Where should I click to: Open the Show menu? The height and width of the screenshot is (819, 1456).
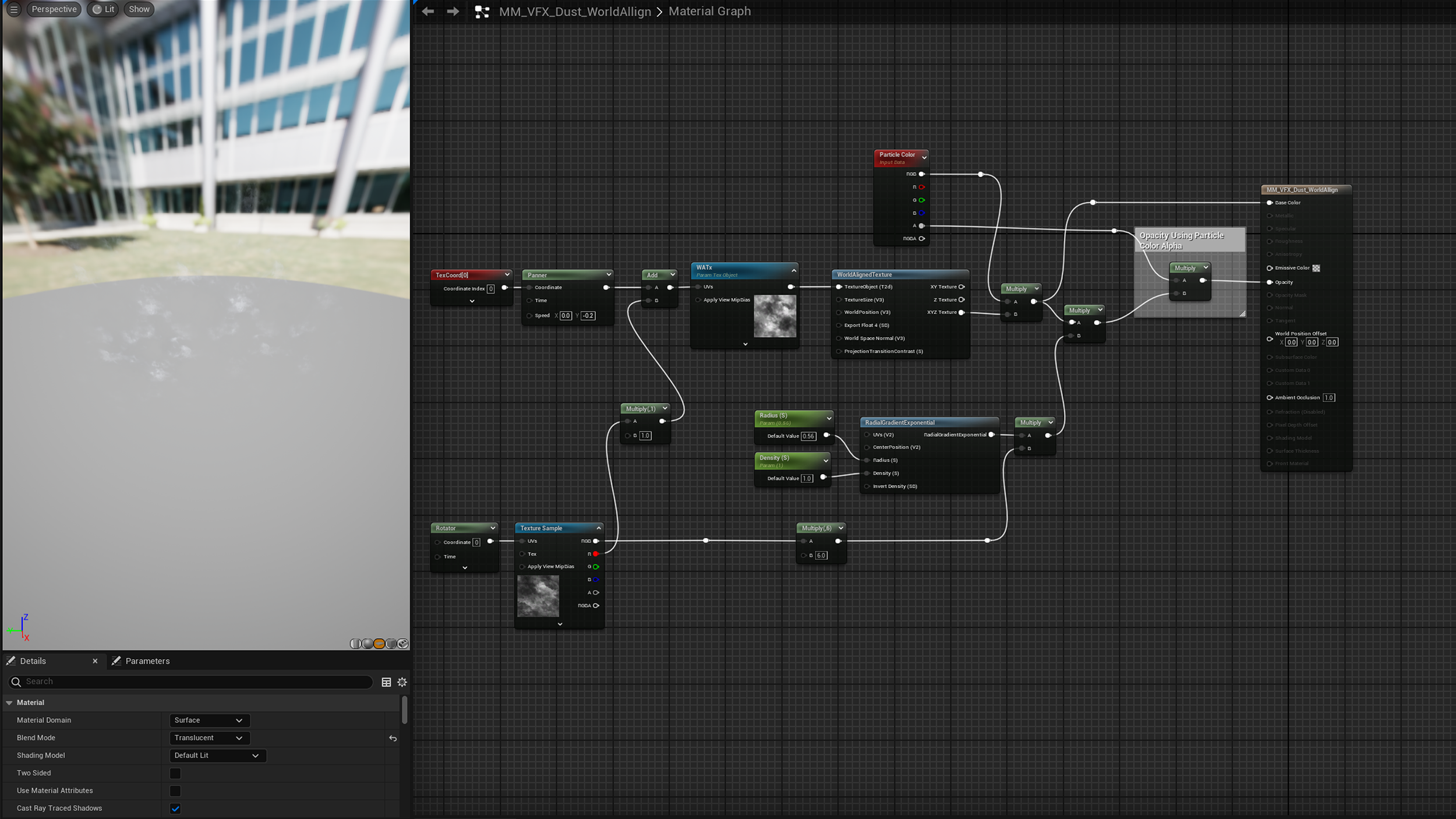[x=139, y=9]
